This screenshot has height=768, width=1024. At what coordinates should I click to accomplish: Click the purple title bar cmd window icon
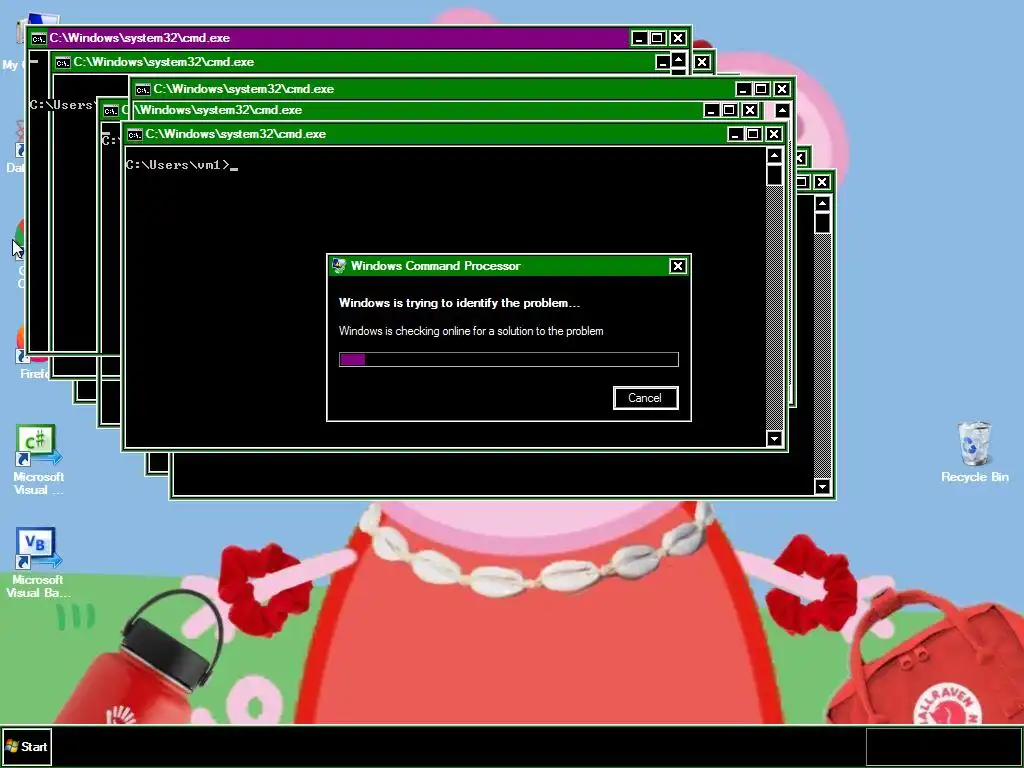(x=39, y=39)
